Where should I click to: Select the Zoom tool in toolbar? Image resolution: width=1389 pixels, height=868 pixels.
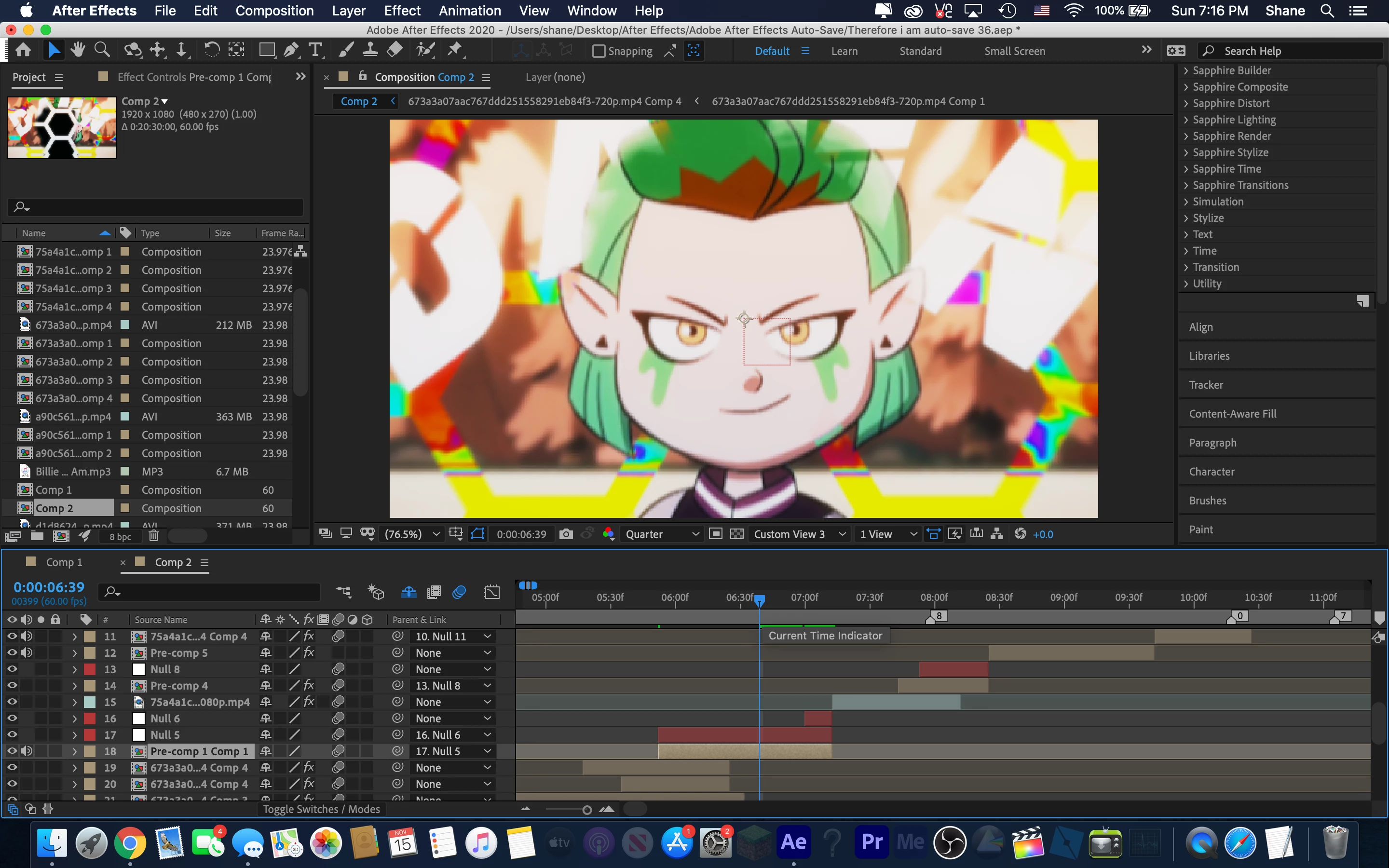tap(102, 51)
